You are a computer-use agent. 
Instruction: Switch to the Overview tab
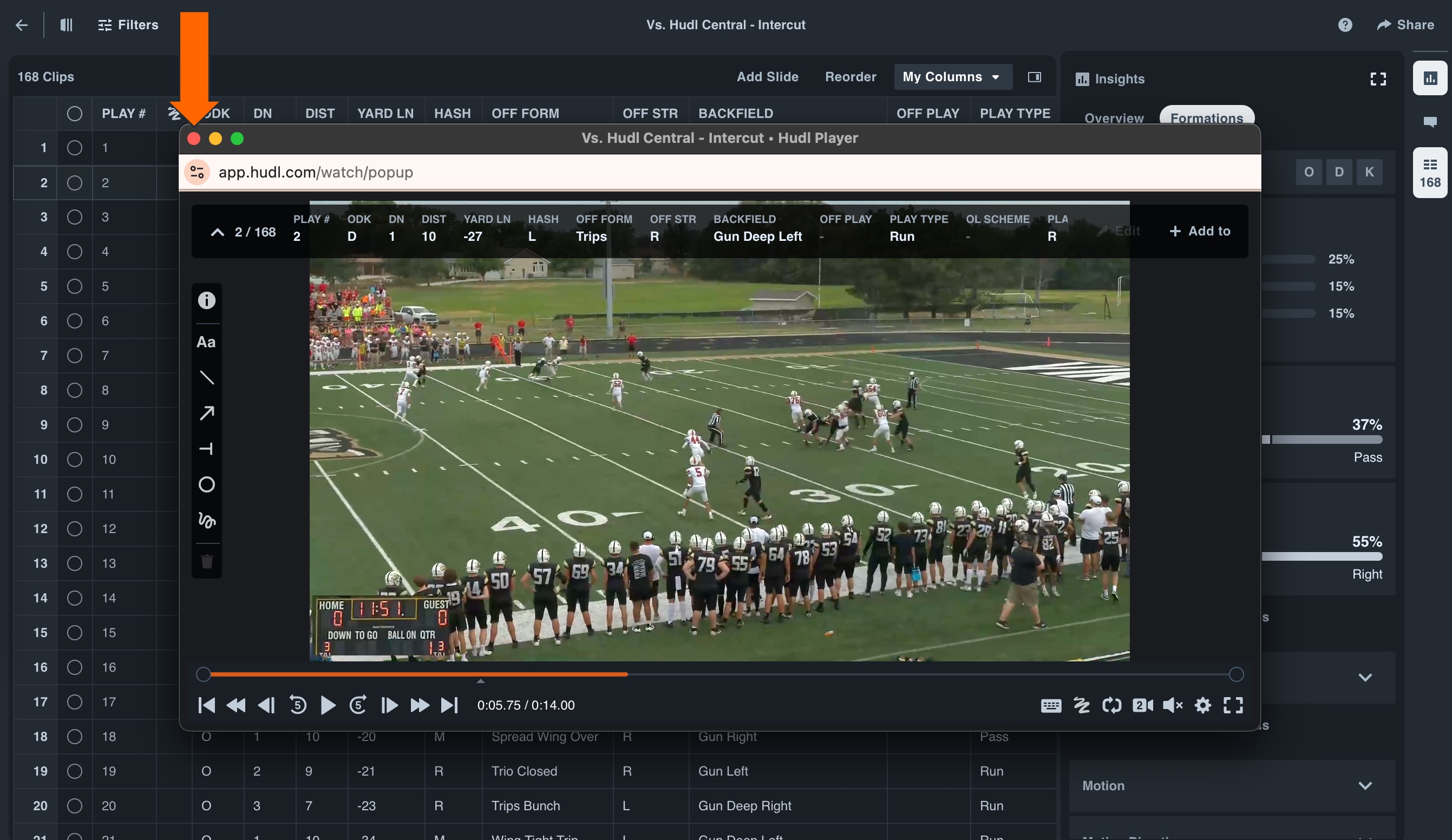tap(1114, 117)
